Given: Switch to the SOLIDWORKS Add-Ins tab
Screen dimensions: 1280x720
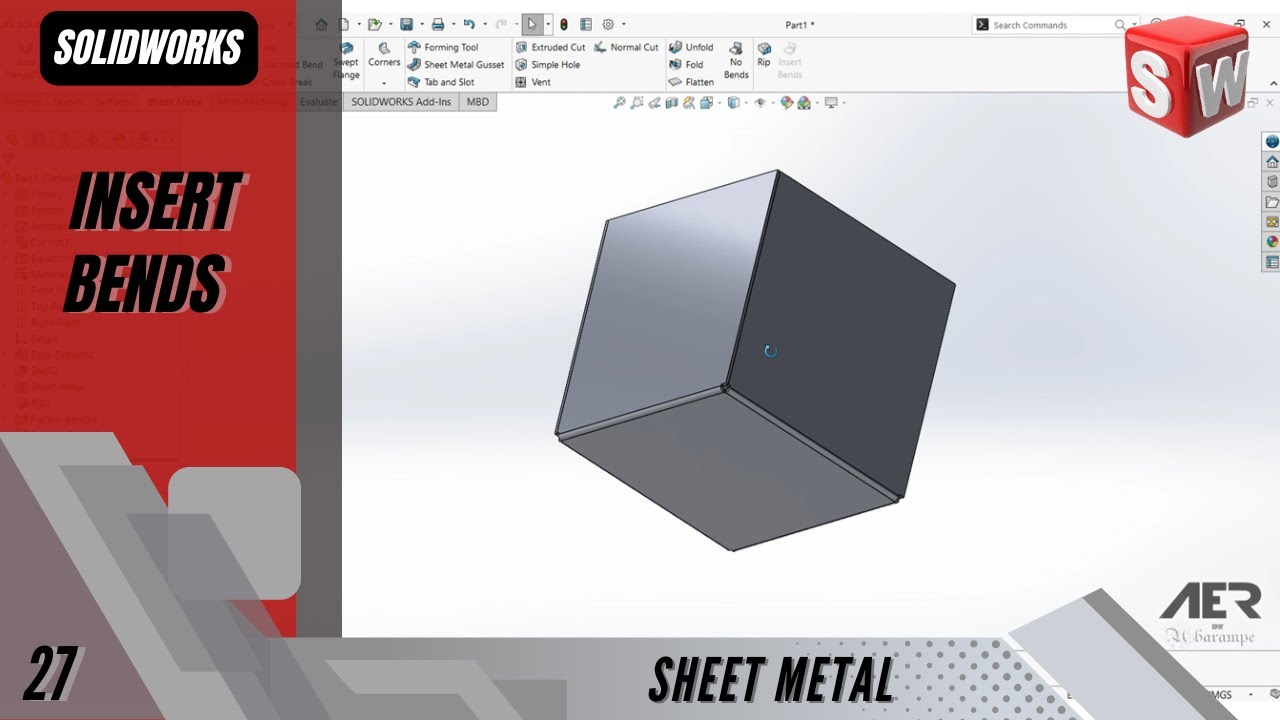Looking at the screenshot, I should pyautogui.click(x=401, y=102).
